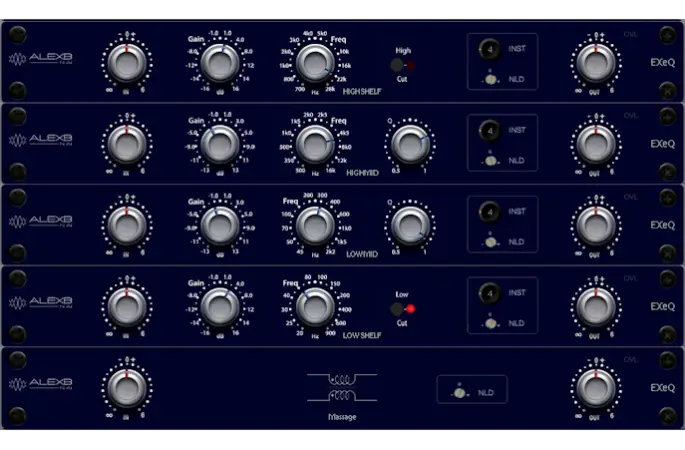Click the High Shelf Gain knob
The image size is (685, 450).
point(219,64)
